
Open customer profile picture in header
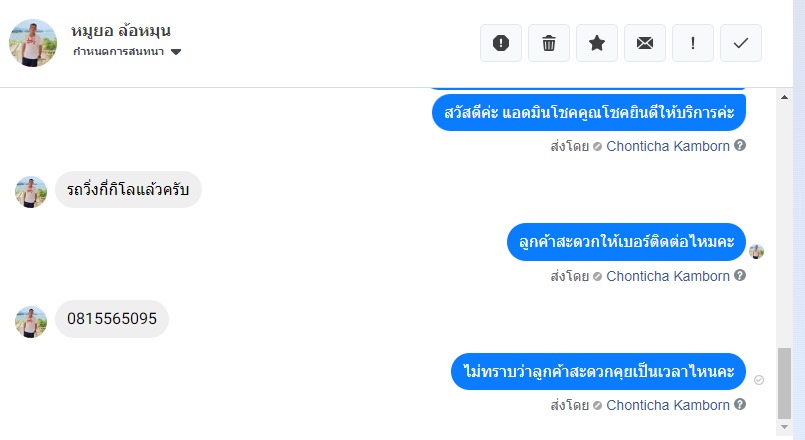coord(33,42)
